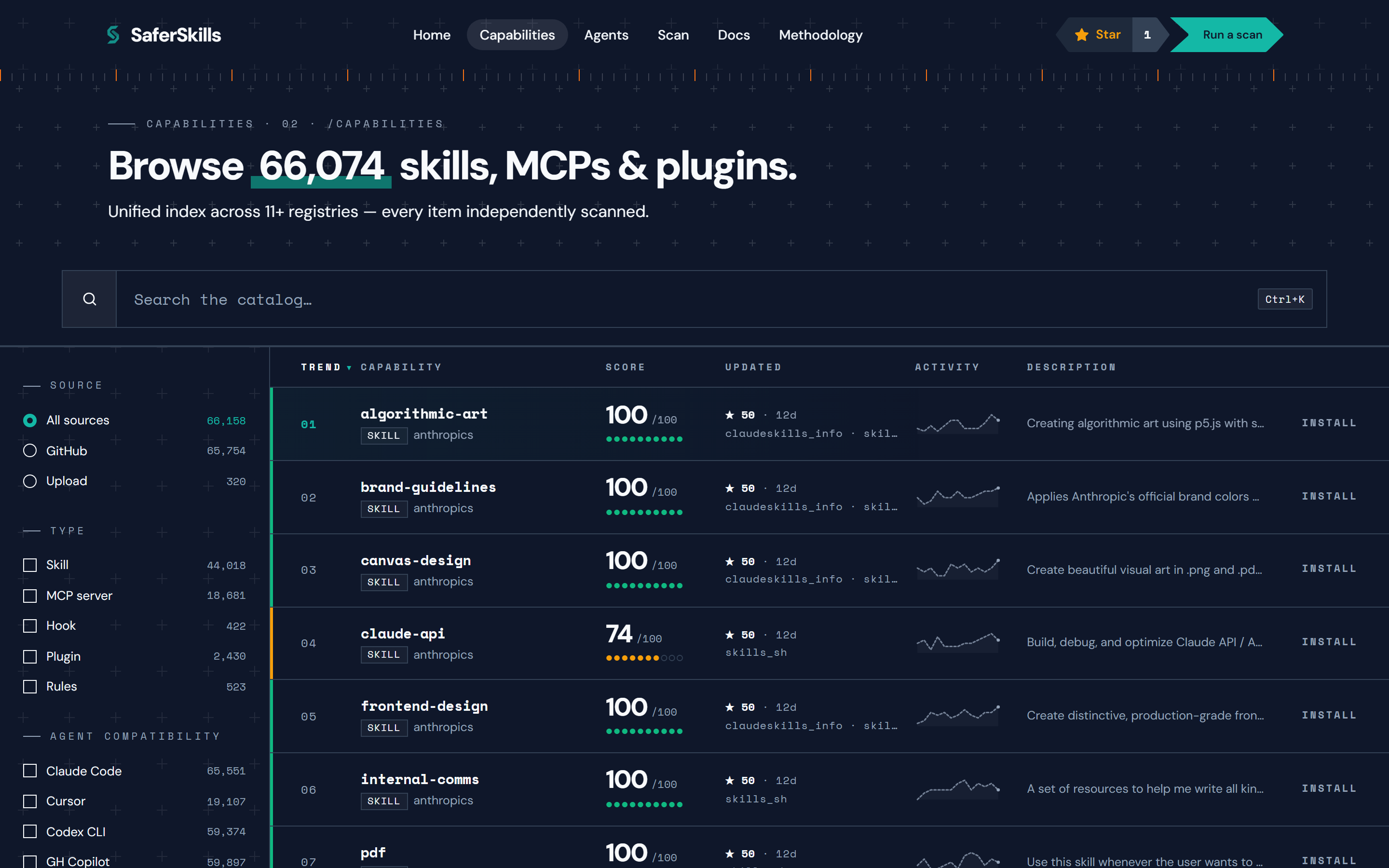Click the 74 score of claude-api
Viewport: 1389px width, 868px height.
tap(619, 634)
